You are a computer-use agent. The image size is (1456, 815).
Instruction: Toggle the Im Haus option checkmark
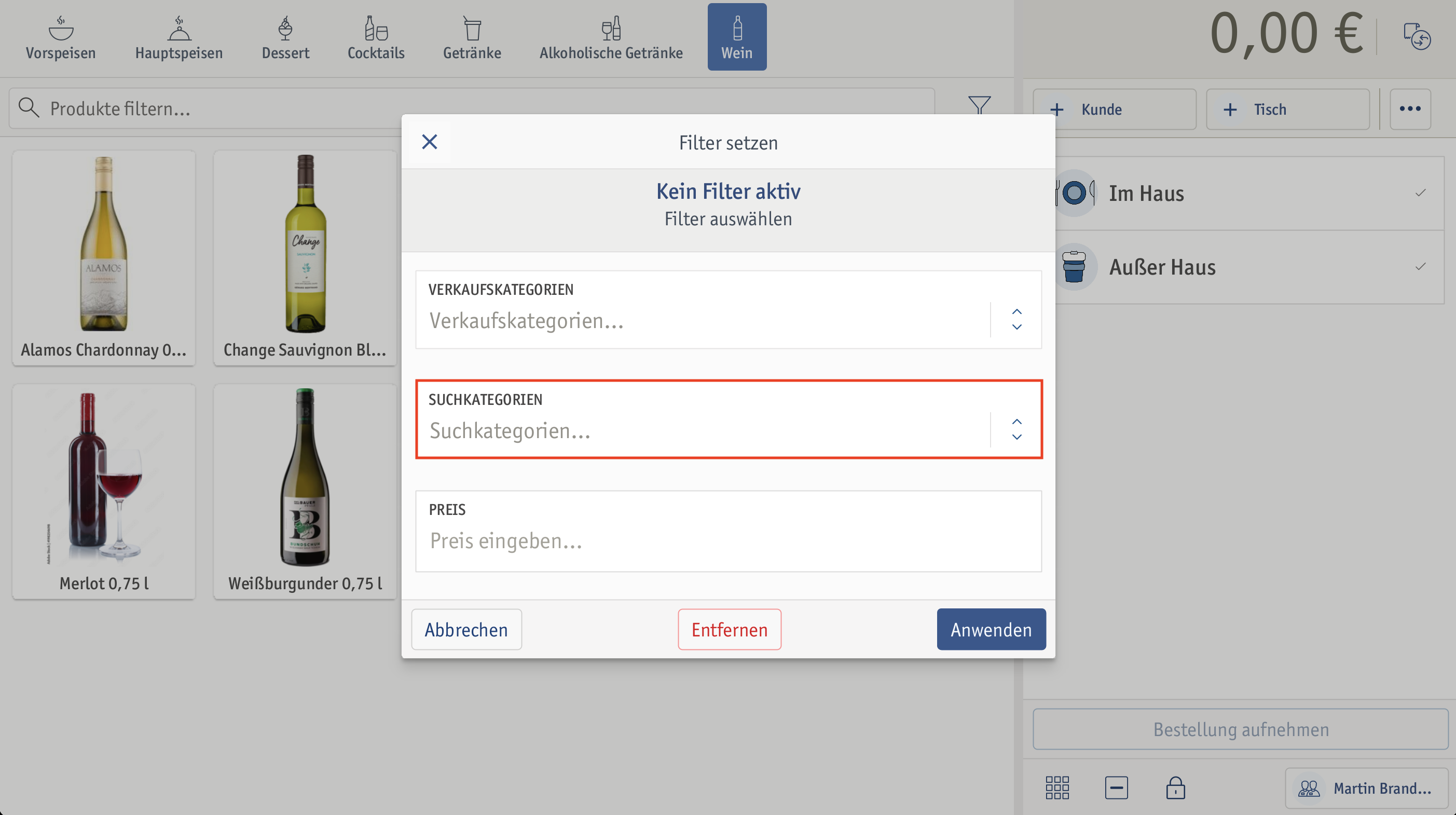(x=1420, y=193)
